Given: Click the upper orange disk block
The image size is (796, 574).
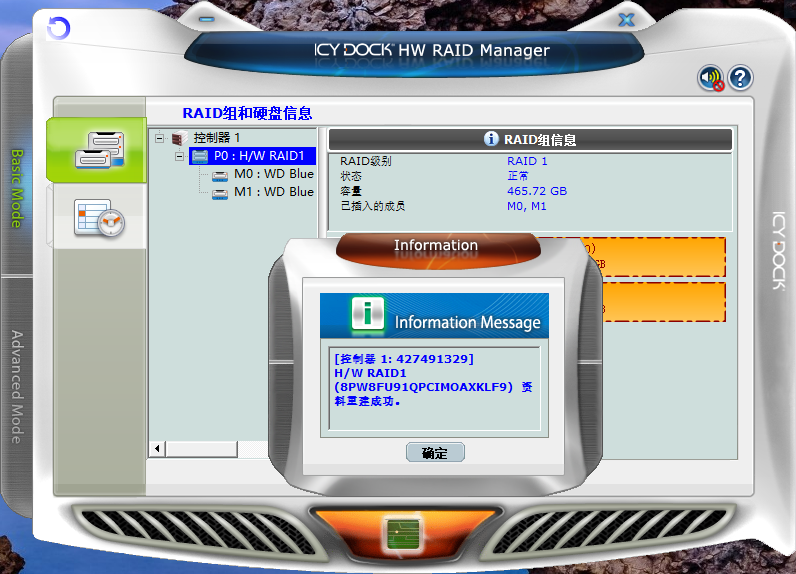Looking at the screenshot, I should pos(662,257).
